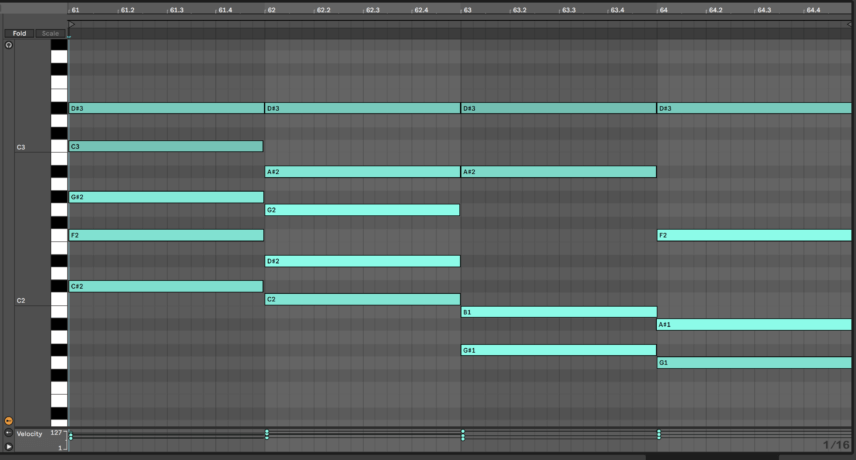
Task: Click beat 64.4 on the ruler
Action: click(813, 10)
